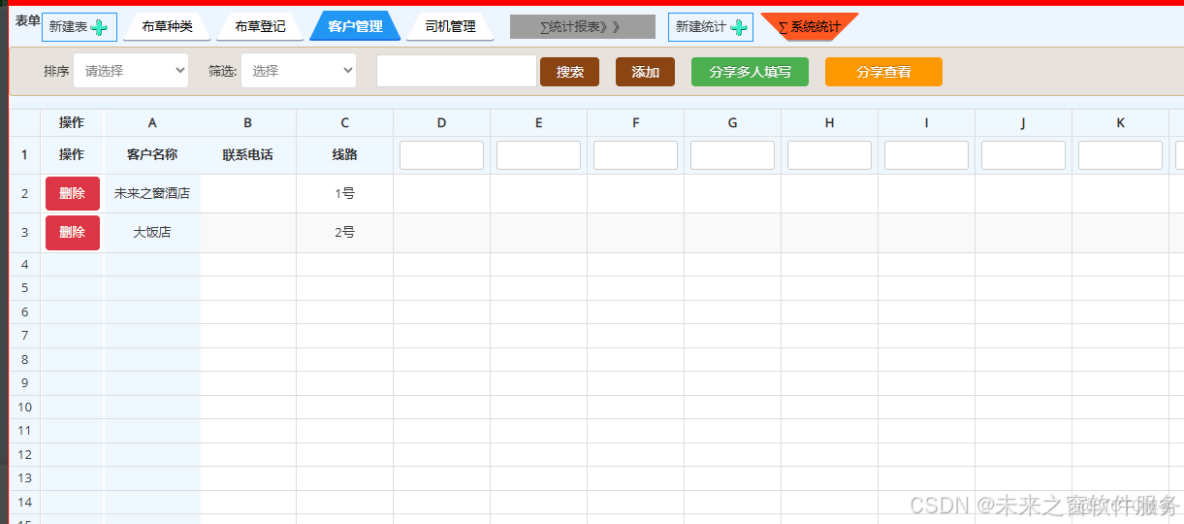Open the orange ∑系统统计 tab
This screenshot has height=524, width=1184.
point(809,26)
